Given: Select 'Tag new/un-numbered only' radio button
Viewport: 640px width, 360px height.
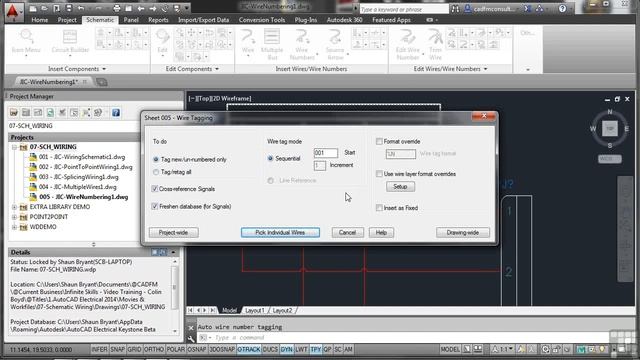Looking at the screenshot, I should tap(156, 160).
